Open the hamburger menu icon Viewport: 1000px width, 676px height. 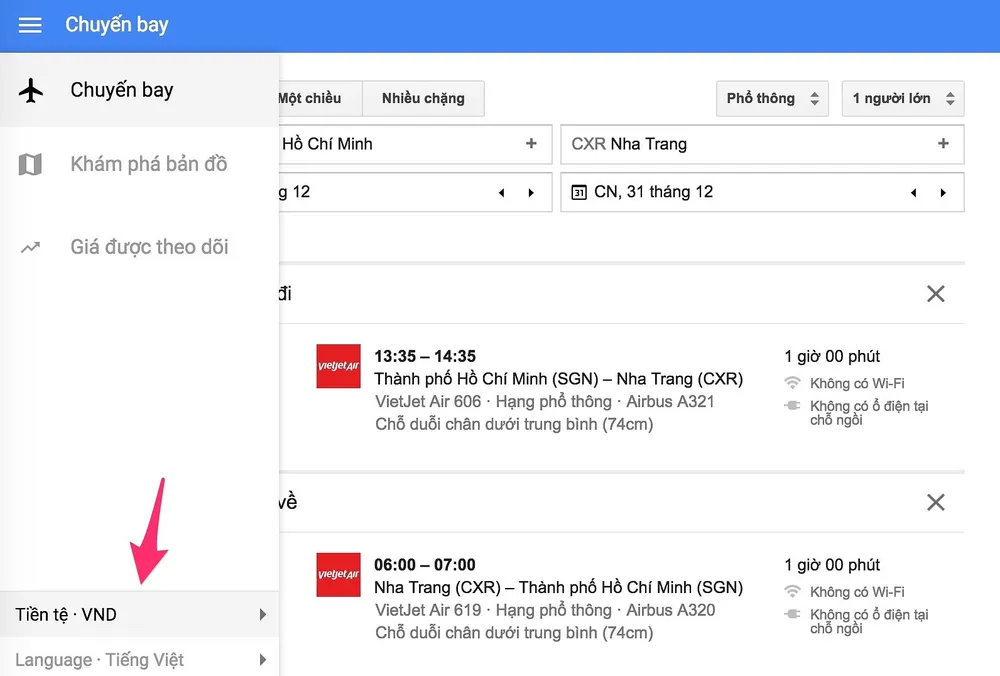(30, 25)
